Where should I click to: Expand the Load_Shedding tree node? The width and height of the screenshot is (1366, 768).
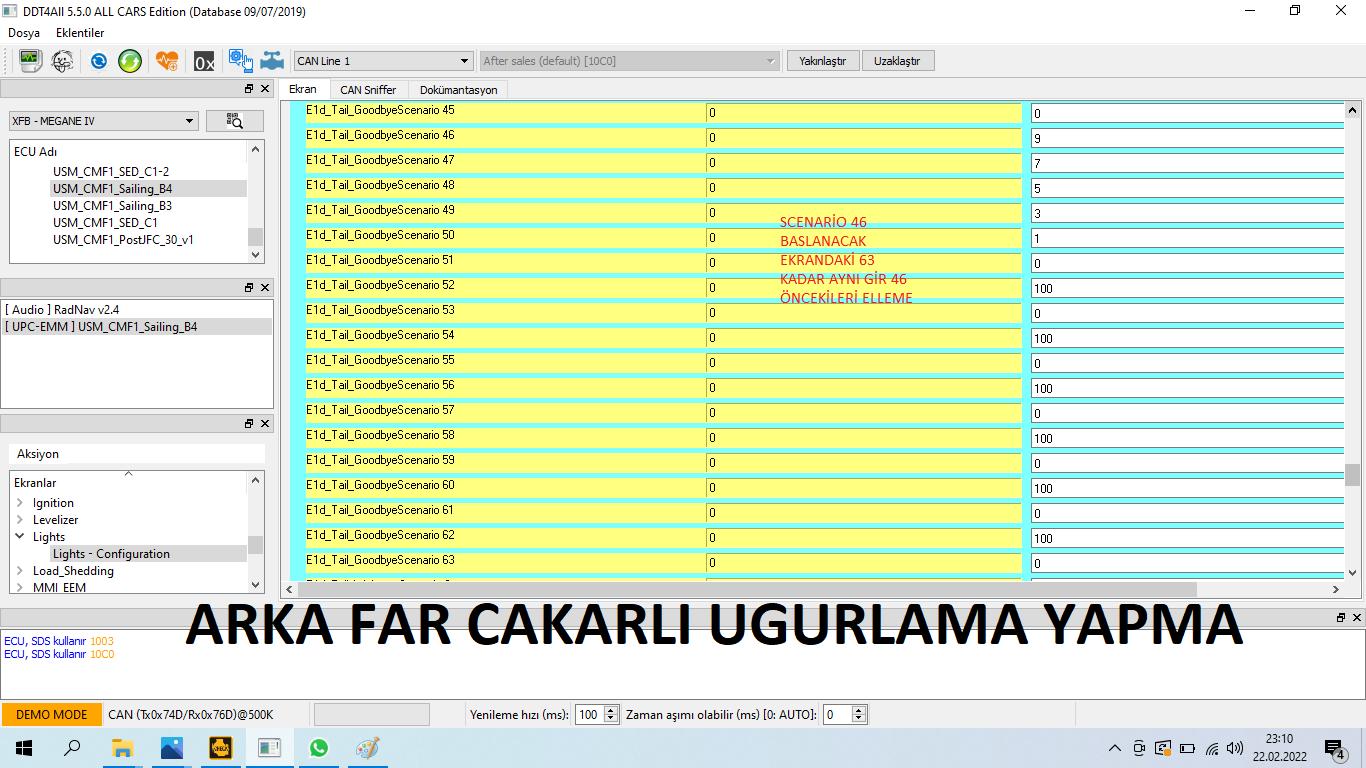pyautogui.click(x=20, y=571)
